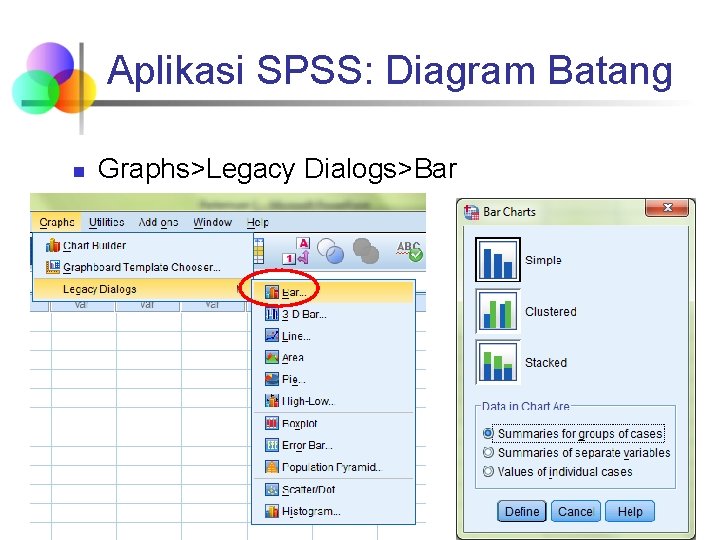Click the value labels toolbar icon
The width and height of the screenshot is (720, 540).
(297, 251)
